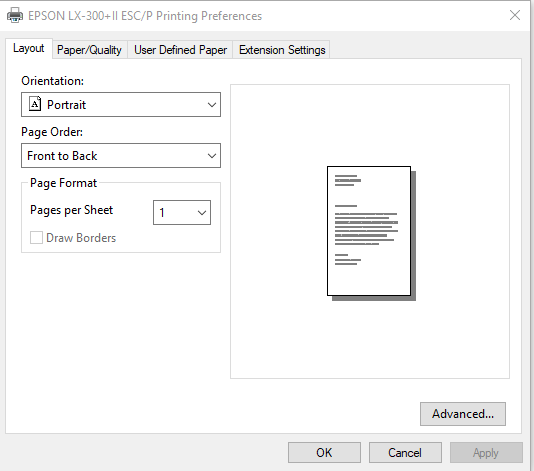This screenshot has width=534, height=471.
Task: Click the Apply button
Action: 486,453
